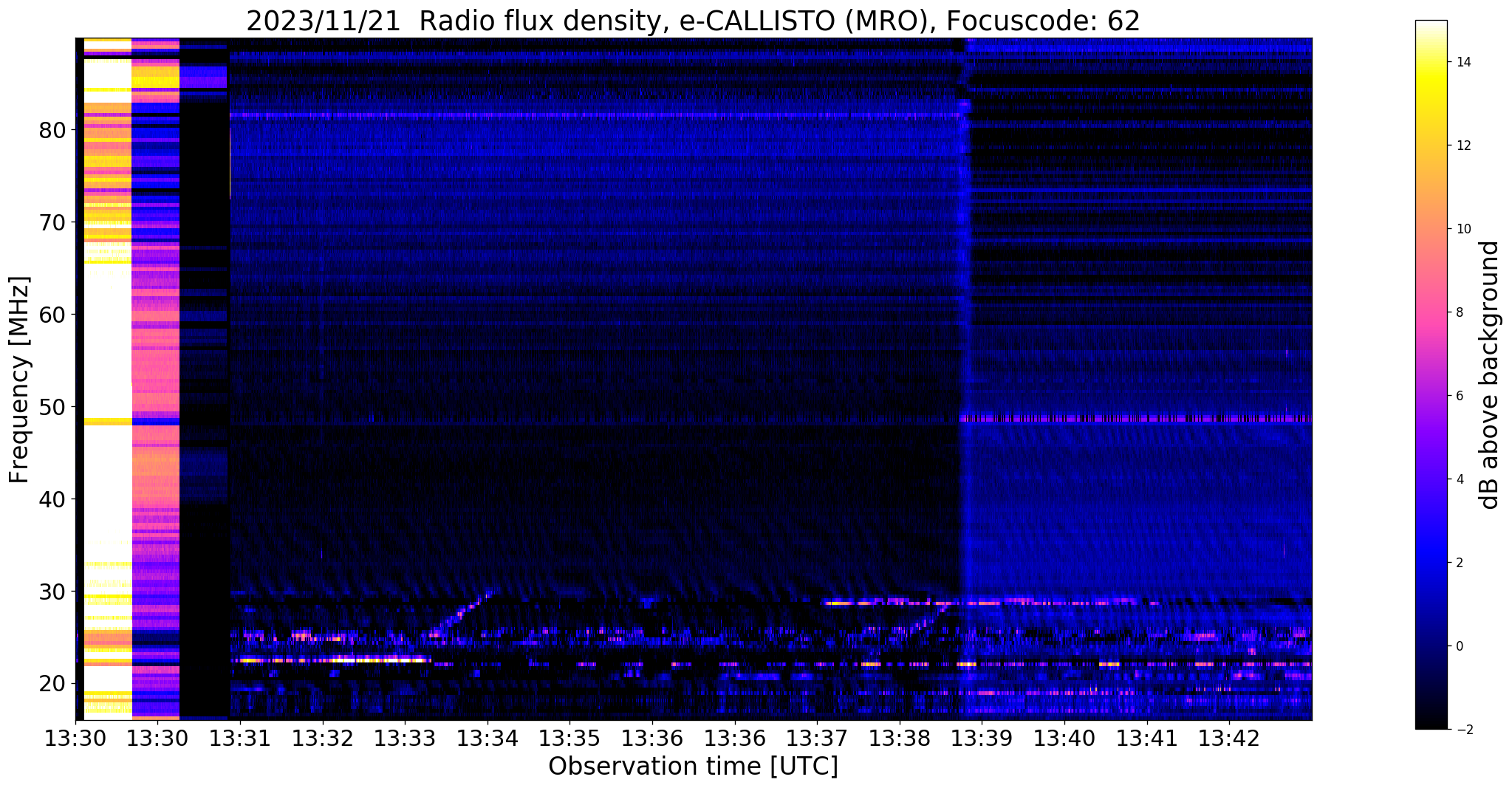Click the 'Observation time [UTC]' axis label

[693, 767]
